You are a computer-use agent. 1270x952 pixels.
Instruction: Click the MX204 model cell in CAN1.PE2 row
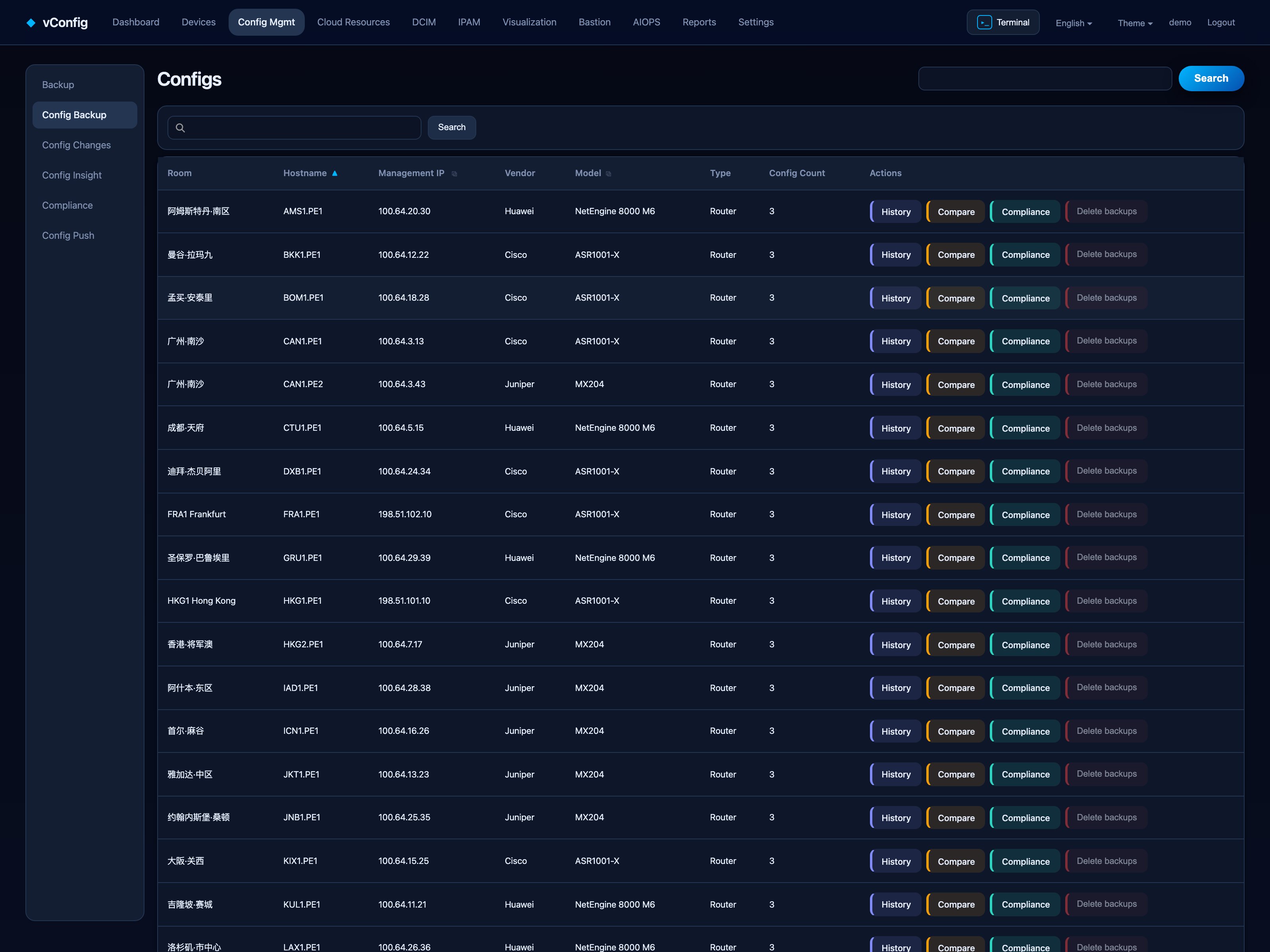[x=589, y=384]
